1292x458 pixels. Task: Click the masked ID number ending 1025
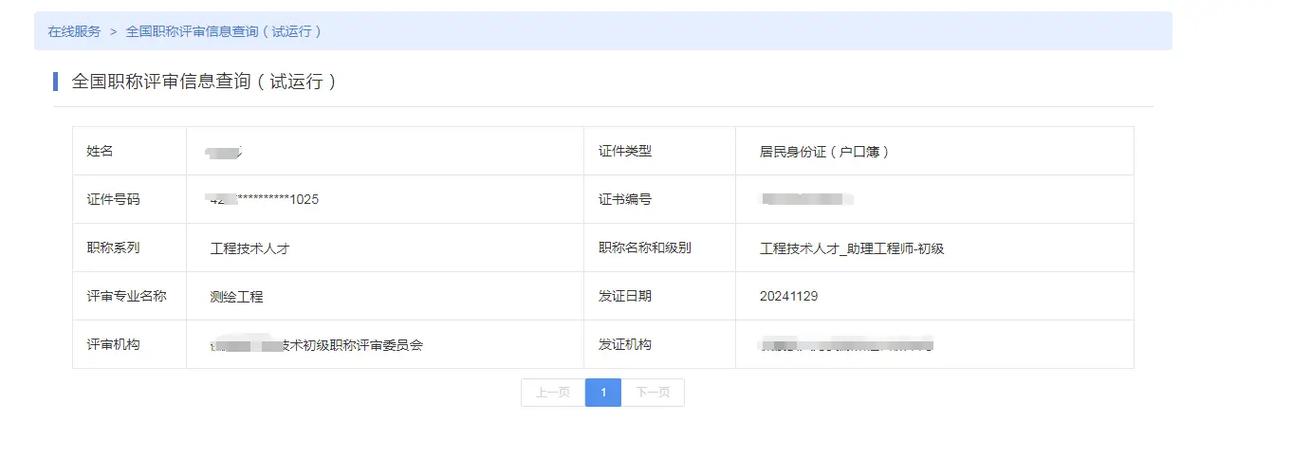pyautogui.click(x=264, y=200)
